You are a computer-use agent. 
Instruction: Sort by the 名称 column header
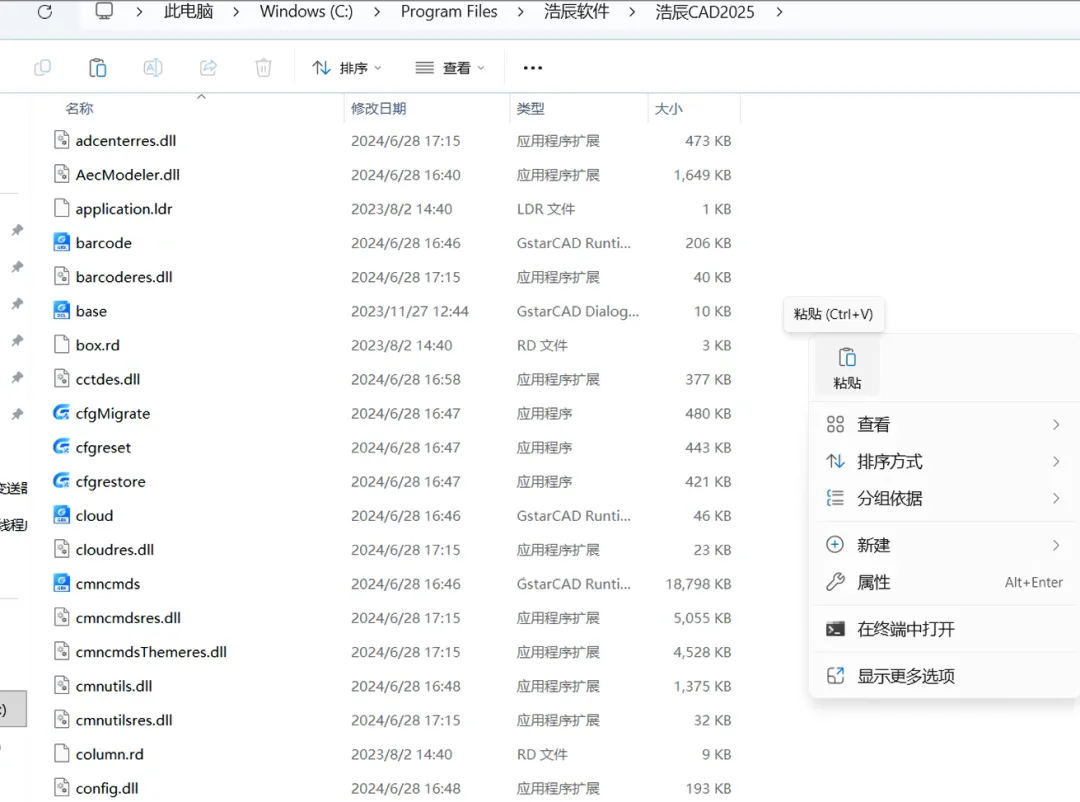[x=79, y=108]
